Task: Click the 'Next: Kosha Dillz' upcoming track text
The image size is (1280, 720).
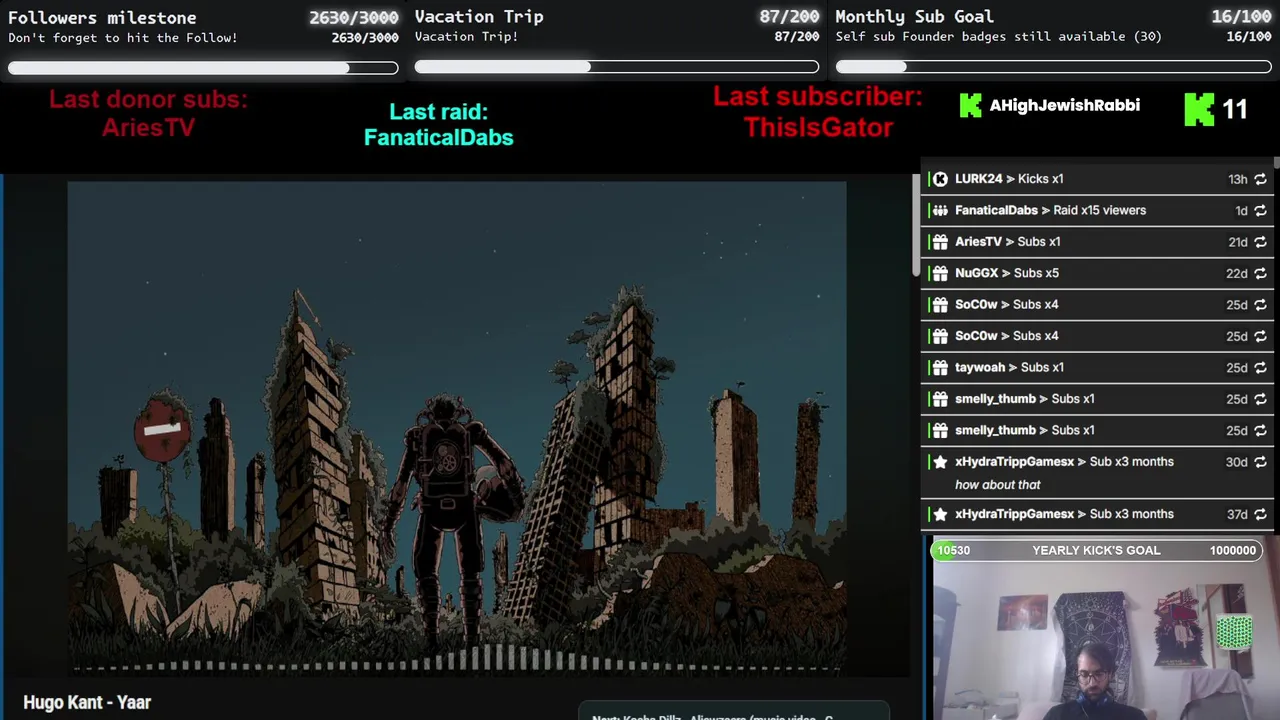Action: [712, 718]
